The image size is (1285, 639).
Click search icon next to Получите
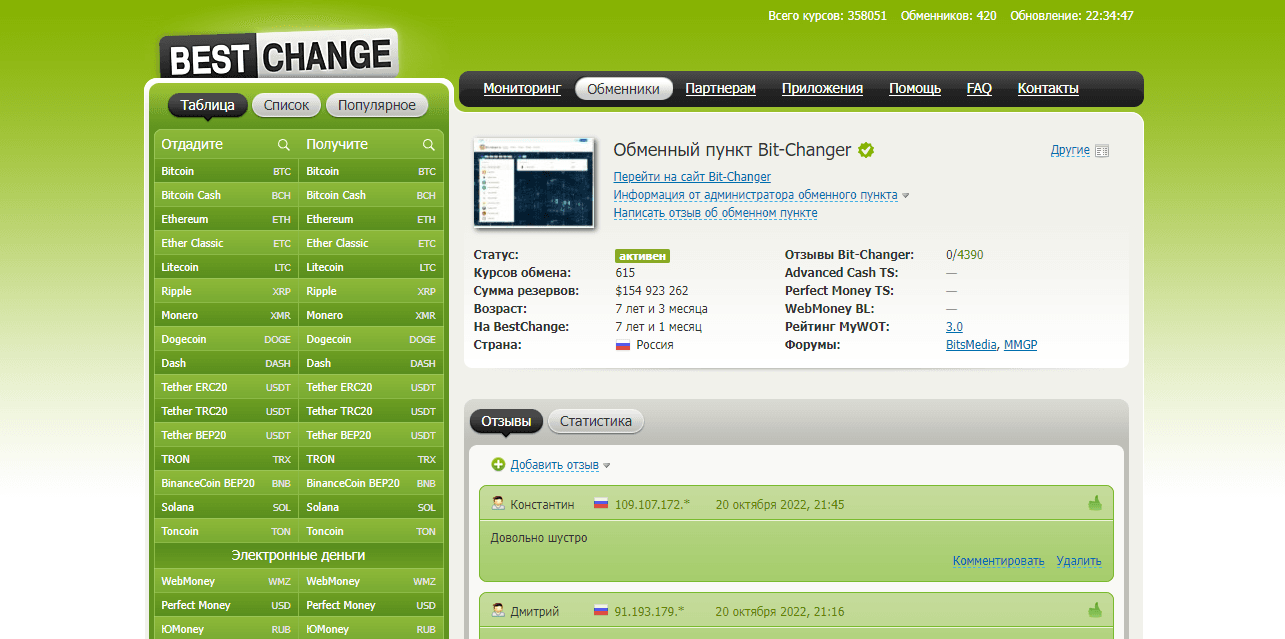pos(429,145)
